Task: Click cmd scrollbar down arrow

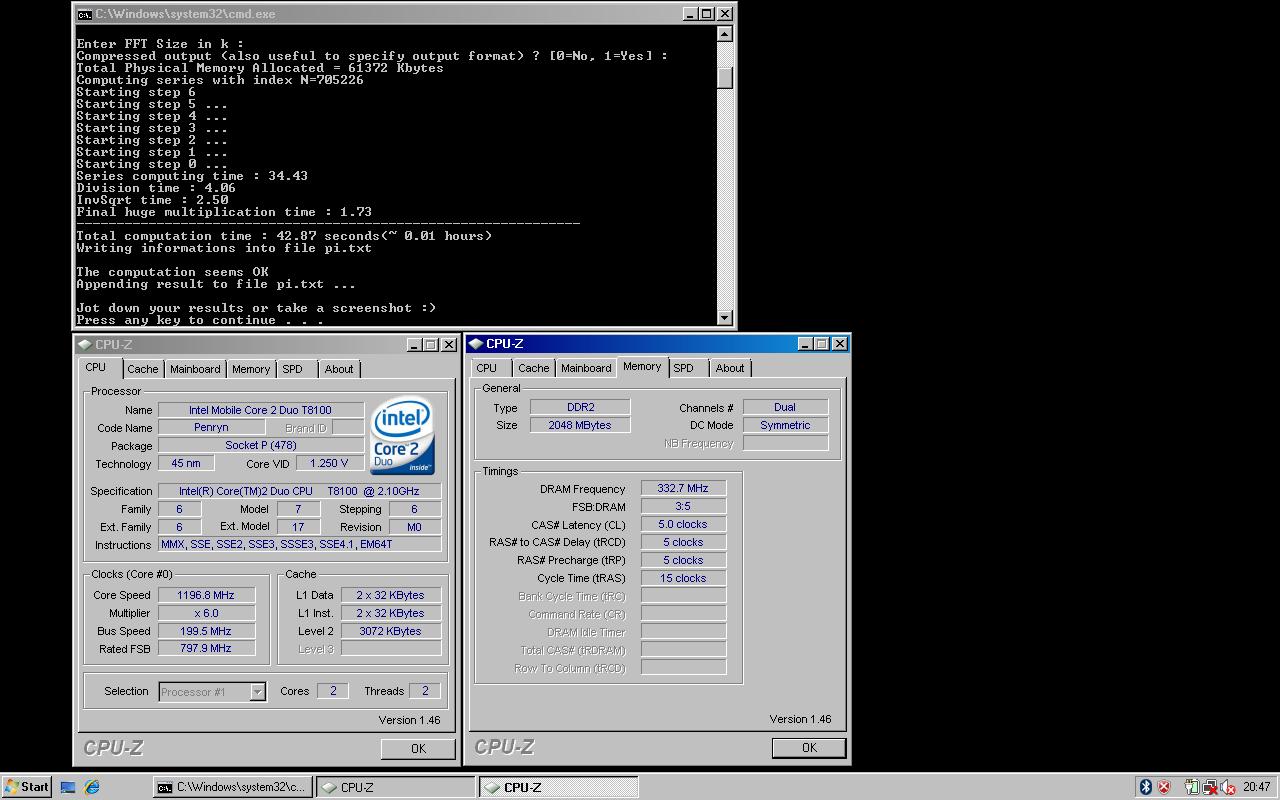Action: pyautogui.click(x=725, y=318)
